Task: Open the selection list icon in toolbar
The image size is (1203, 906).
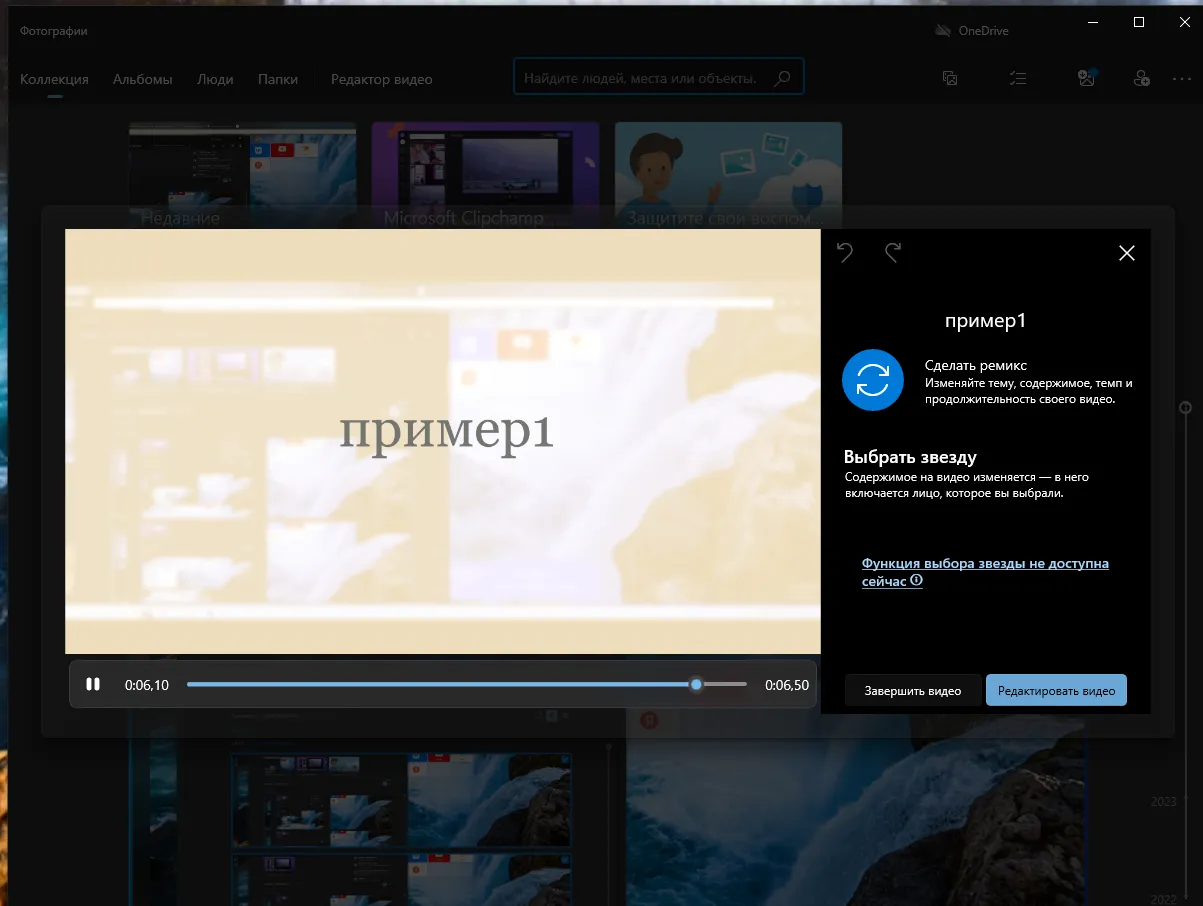Action: tap(1018, 77)
